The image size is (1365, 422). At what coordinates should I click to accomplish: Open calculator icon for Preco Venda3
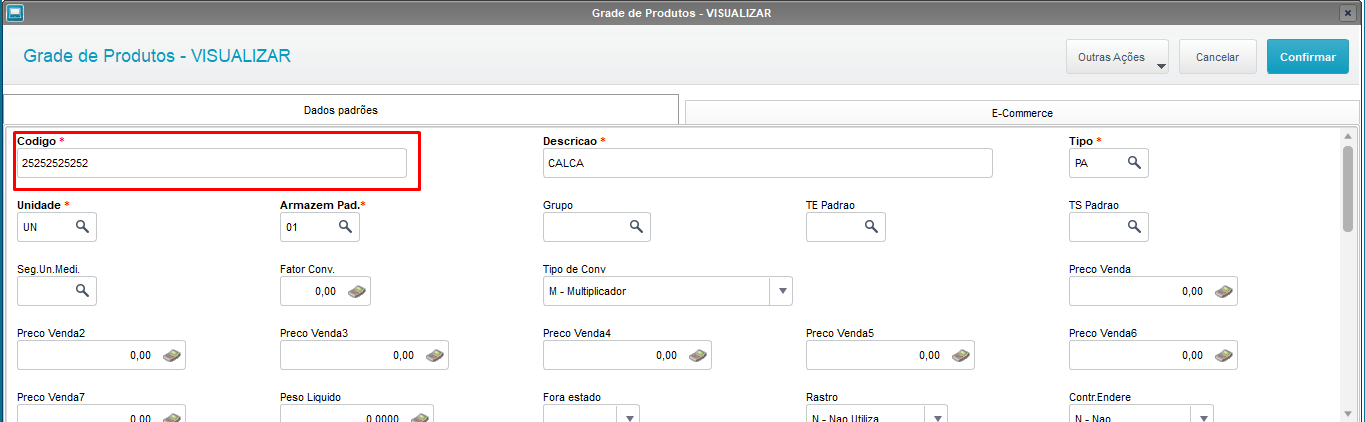tap(436, 355)
